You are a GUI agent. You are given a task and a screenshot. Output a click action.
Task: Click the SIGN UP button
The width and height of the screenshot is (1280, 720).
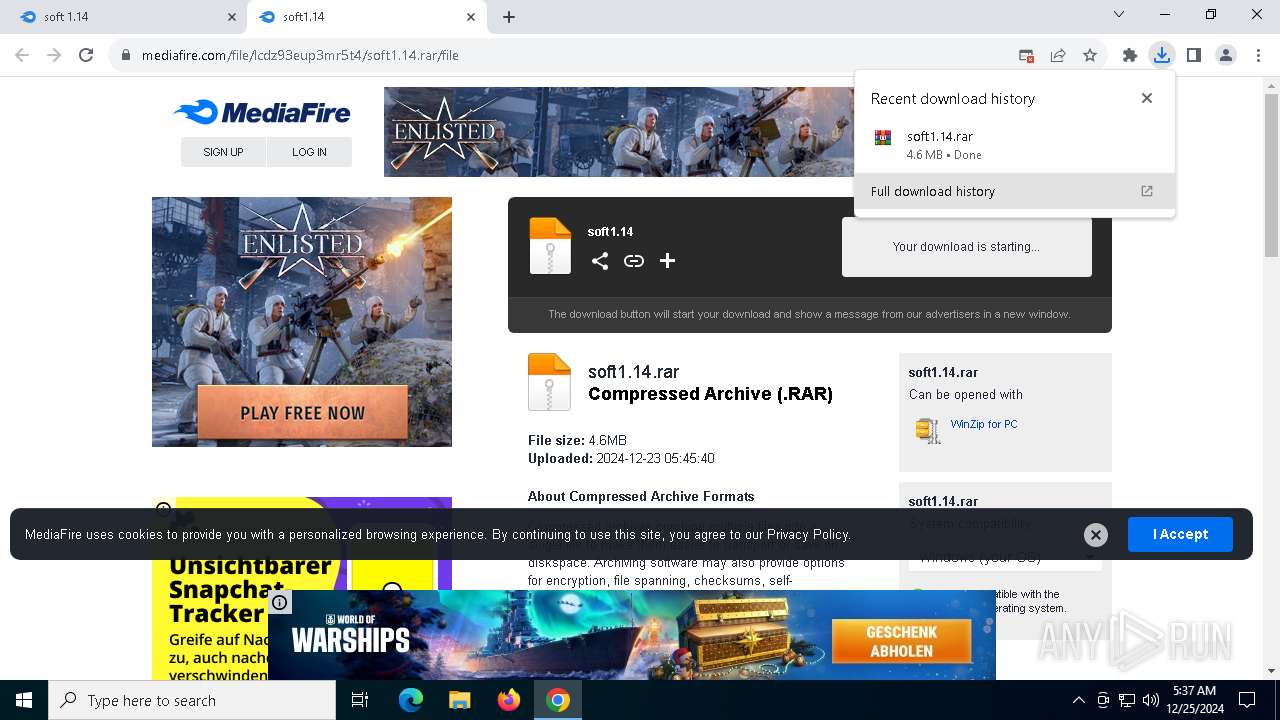(223, 152)
